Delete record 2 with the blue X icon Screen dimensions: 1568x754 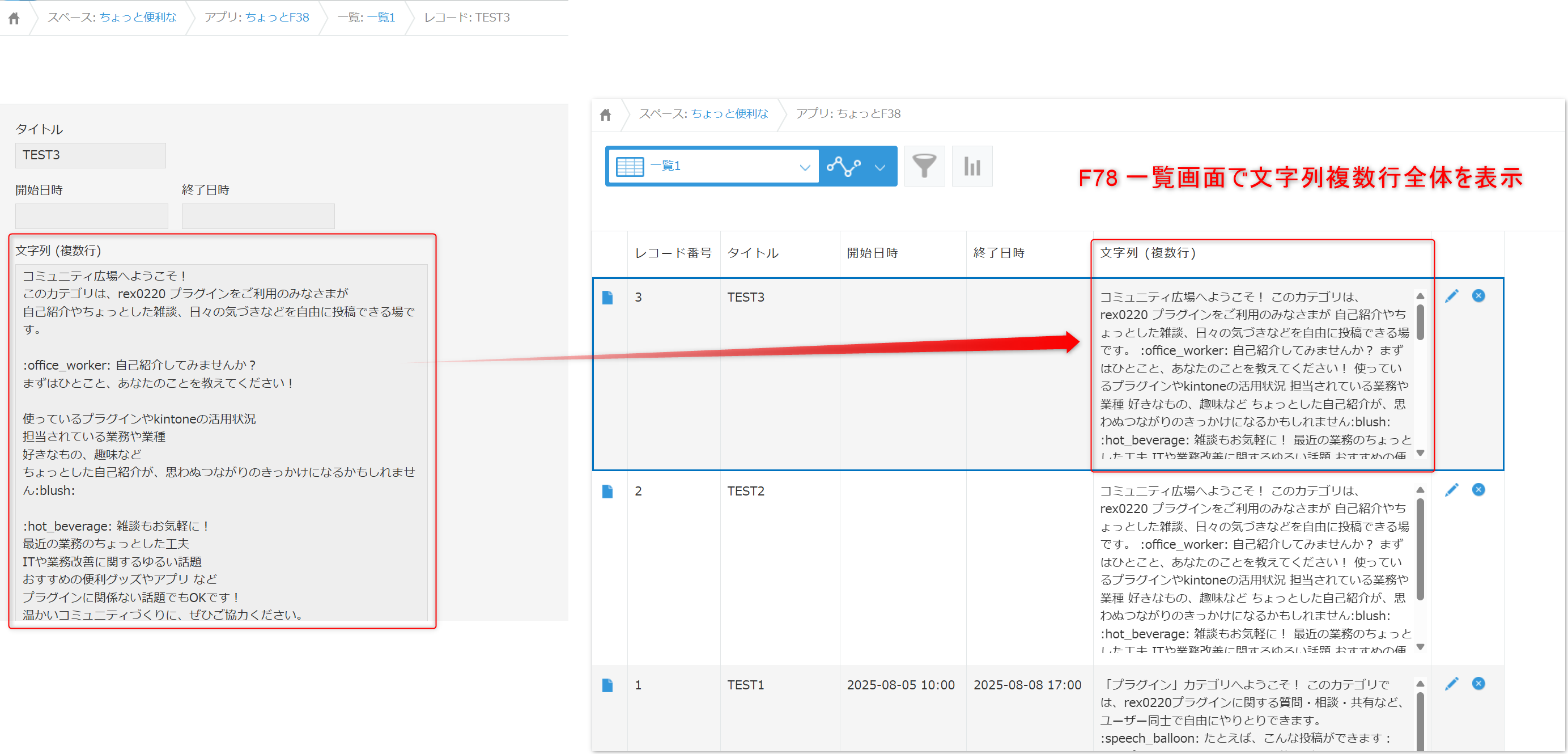click(1478, 490)
